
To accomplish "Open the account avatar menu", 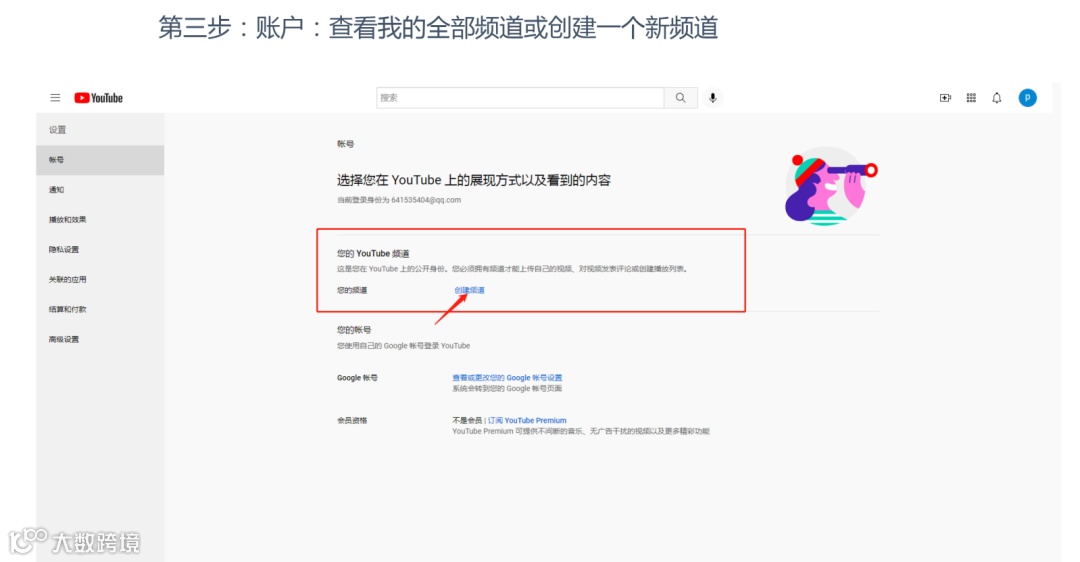I will [1028, 98].
